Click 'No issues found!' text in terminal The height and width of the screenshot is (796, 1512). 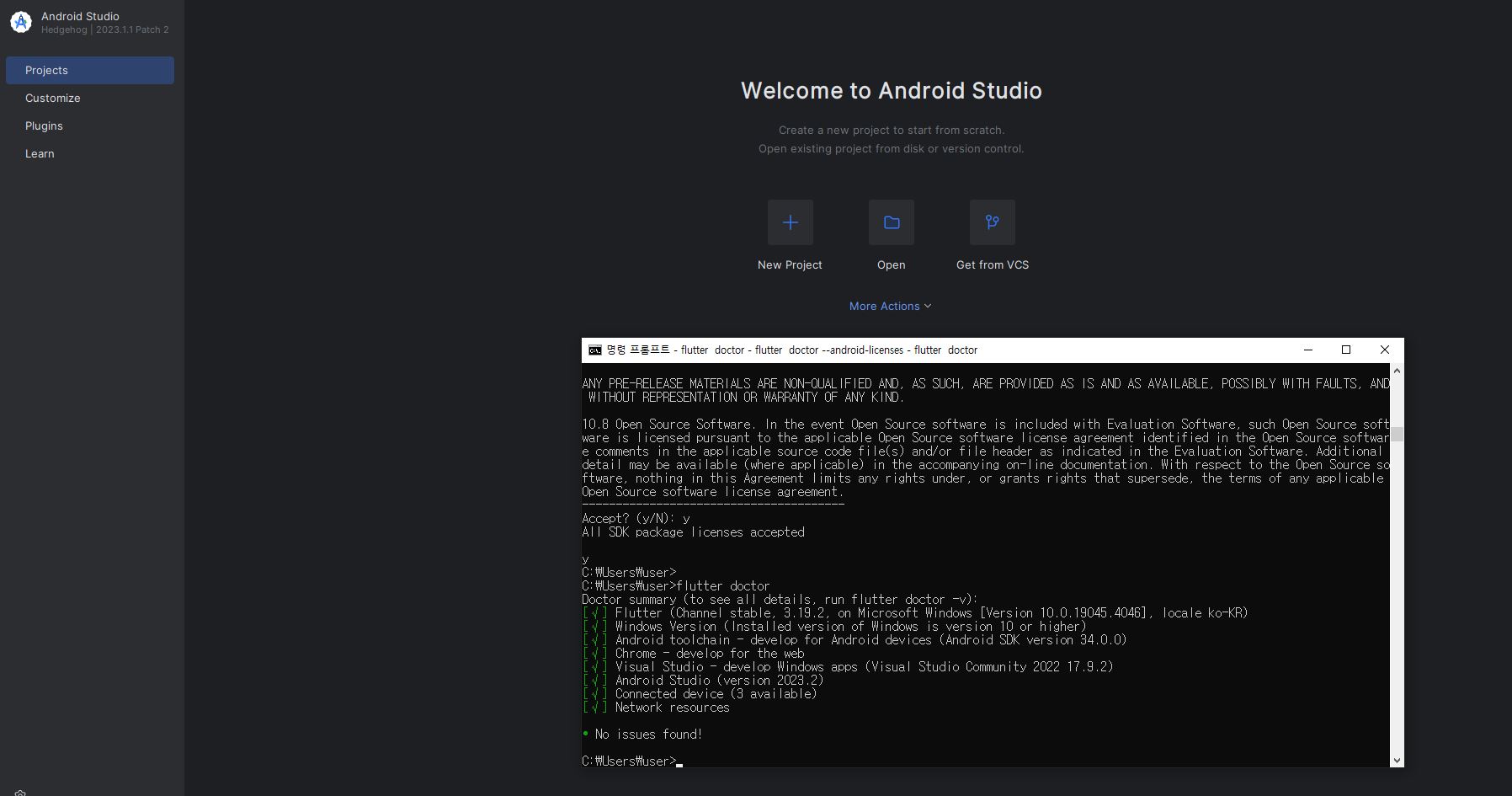point(648,735)
